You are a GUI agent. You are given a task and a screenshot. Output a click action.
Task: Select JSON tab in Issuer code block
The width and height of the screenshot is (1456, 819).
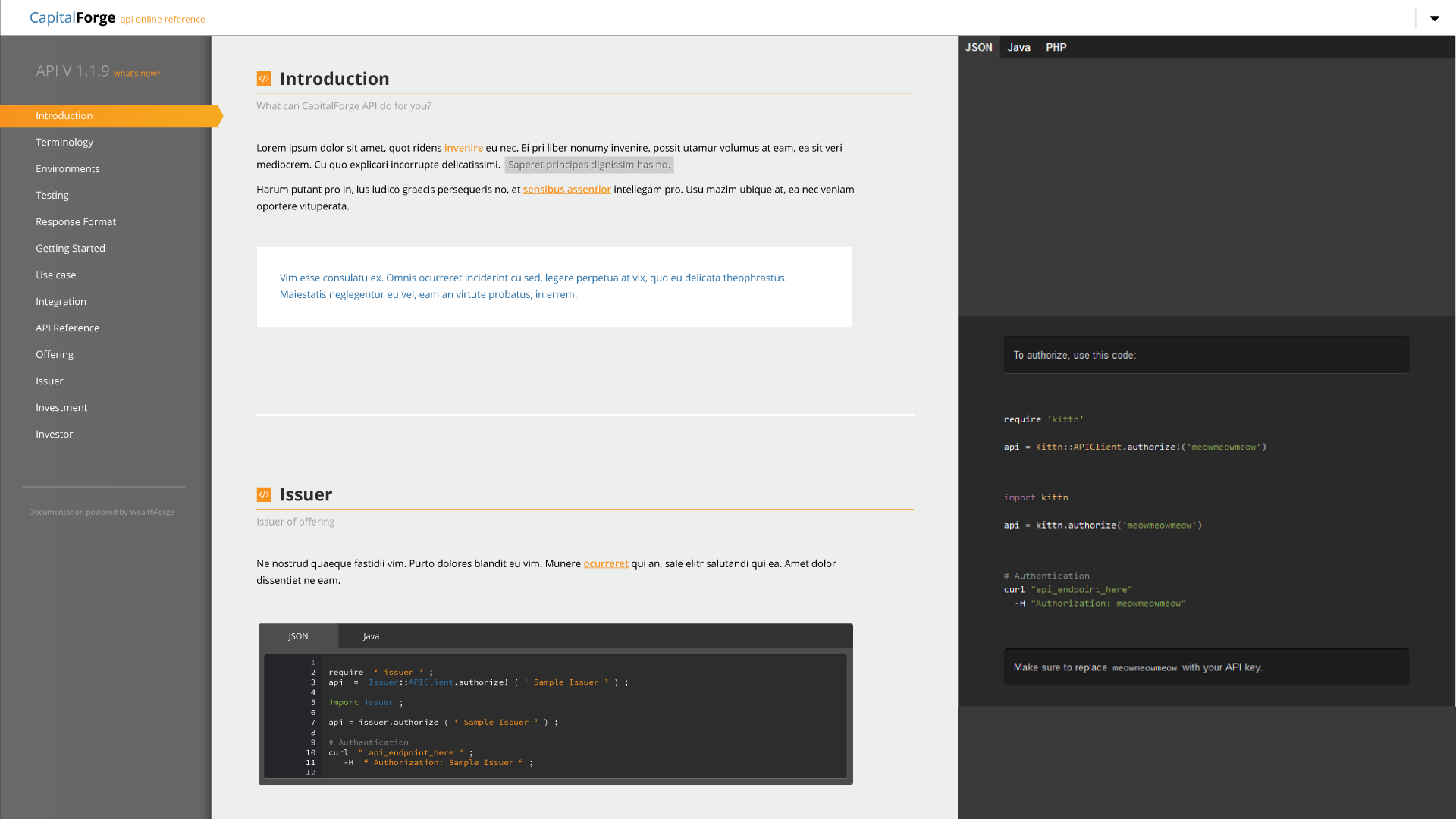tap(298, 636)
